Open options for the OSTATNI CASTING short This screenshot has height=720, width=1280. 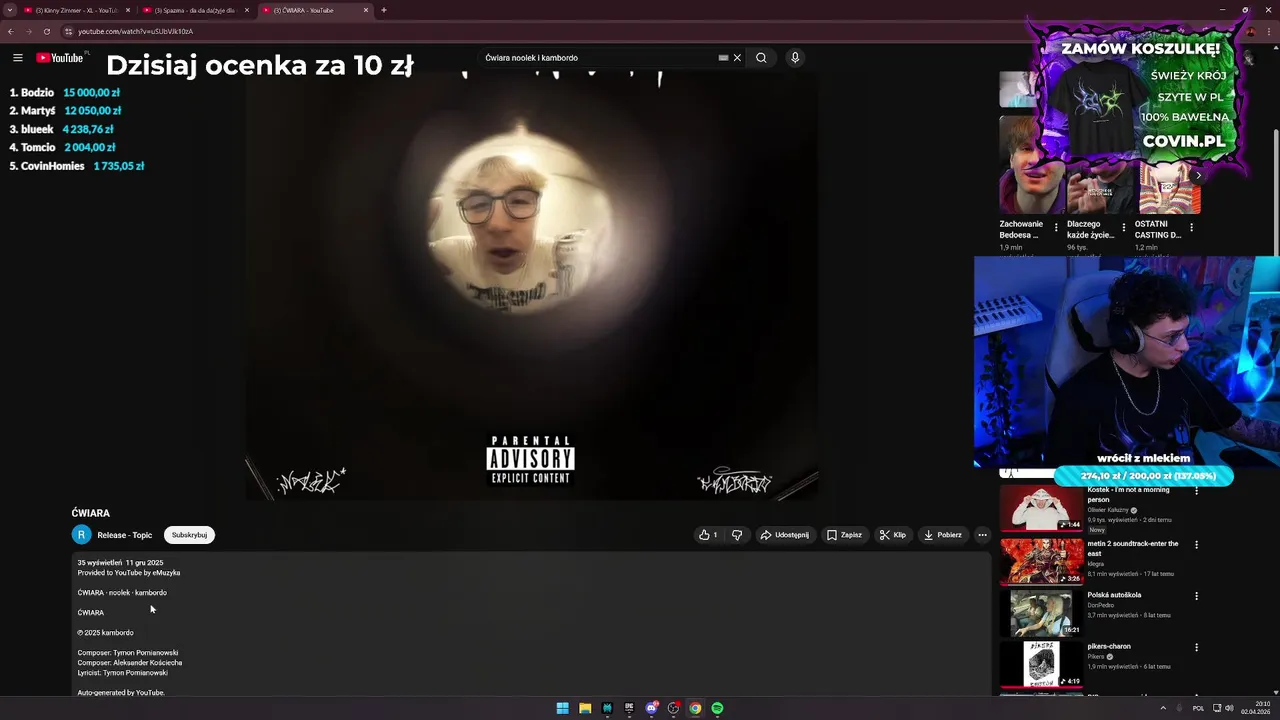click(1190, 227)
